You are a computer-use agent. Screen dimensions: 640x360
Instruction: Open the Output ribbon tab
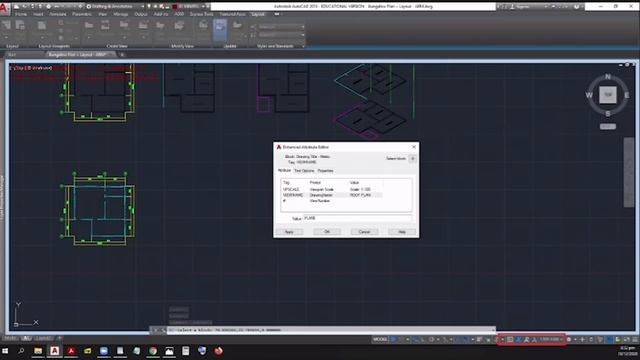pos(141,14)
